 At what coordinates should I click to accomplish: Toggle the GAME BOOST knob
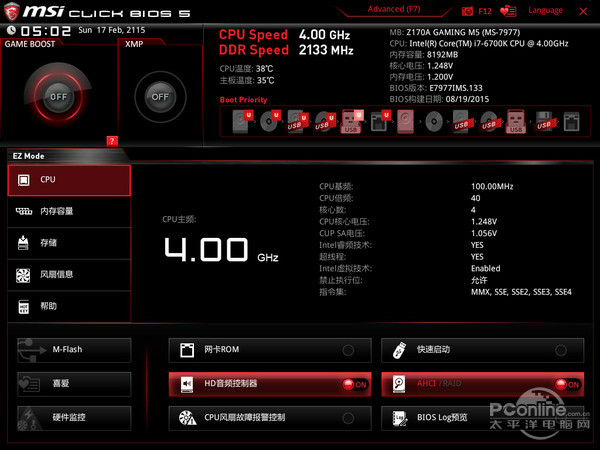tap(58, 96)
